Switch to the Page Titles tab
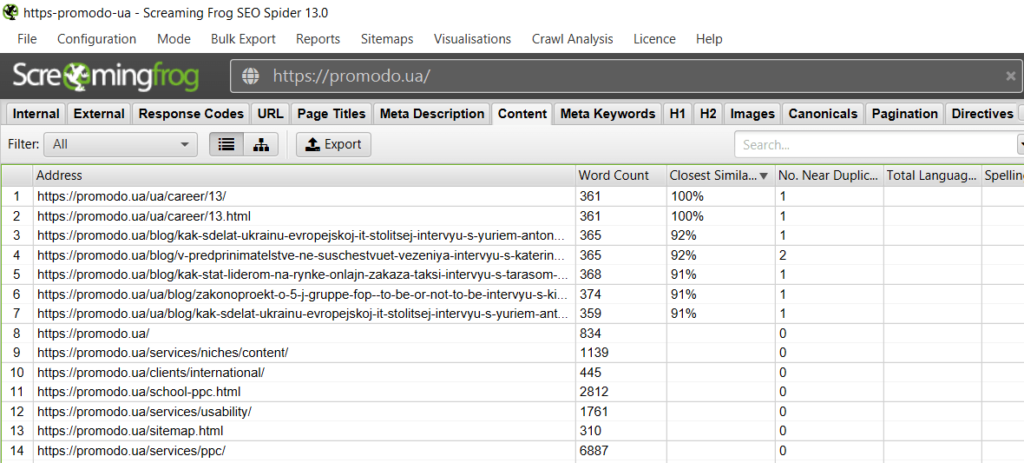Screen dimensions: 1024x463 coord(331,114)
